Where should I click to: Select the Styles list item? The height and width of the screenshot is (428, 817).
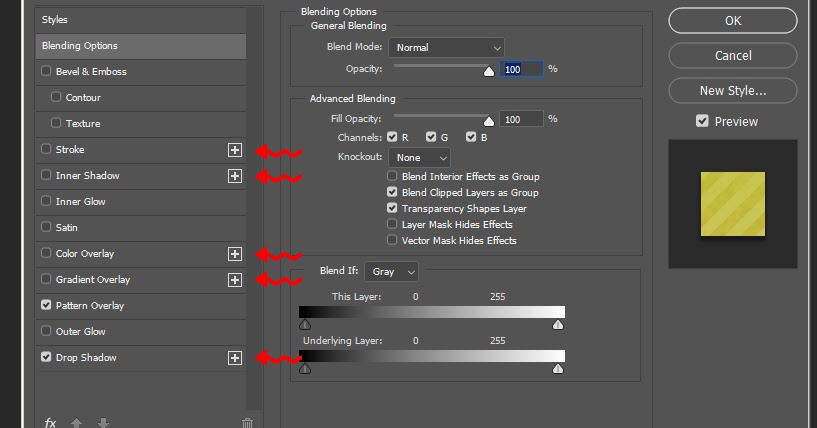tap(141, 20)
